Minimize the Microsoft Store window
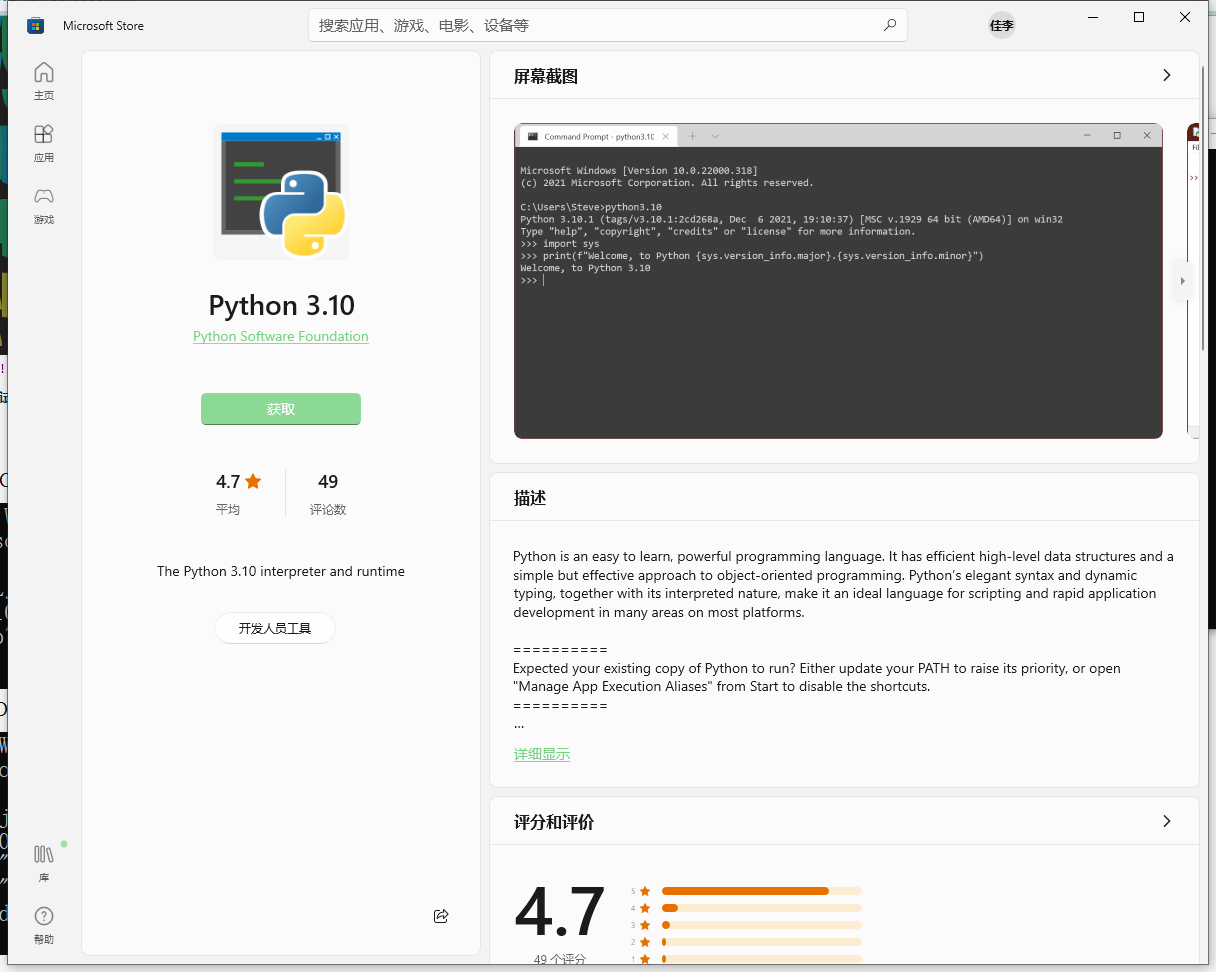 pyautogui.click(x=1093, y=17)
